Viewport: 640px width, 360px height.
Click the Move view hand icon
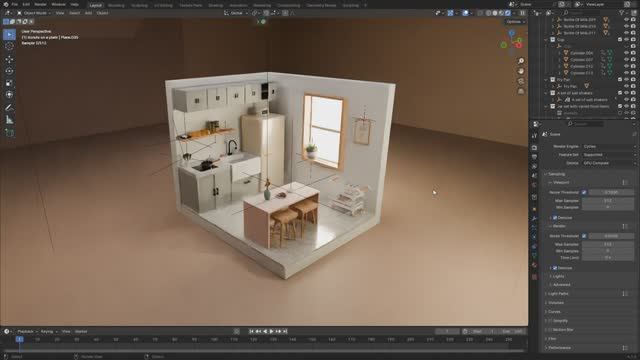521,71
